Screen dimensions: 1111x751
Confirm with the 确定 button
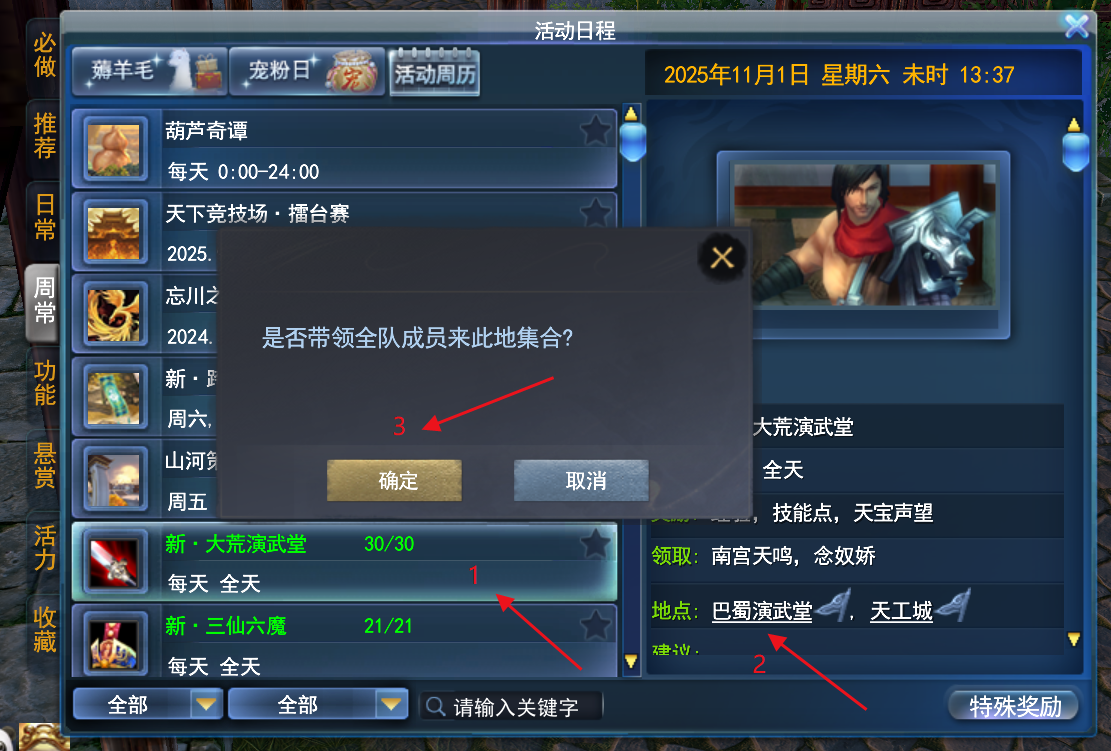coord(394,480)
